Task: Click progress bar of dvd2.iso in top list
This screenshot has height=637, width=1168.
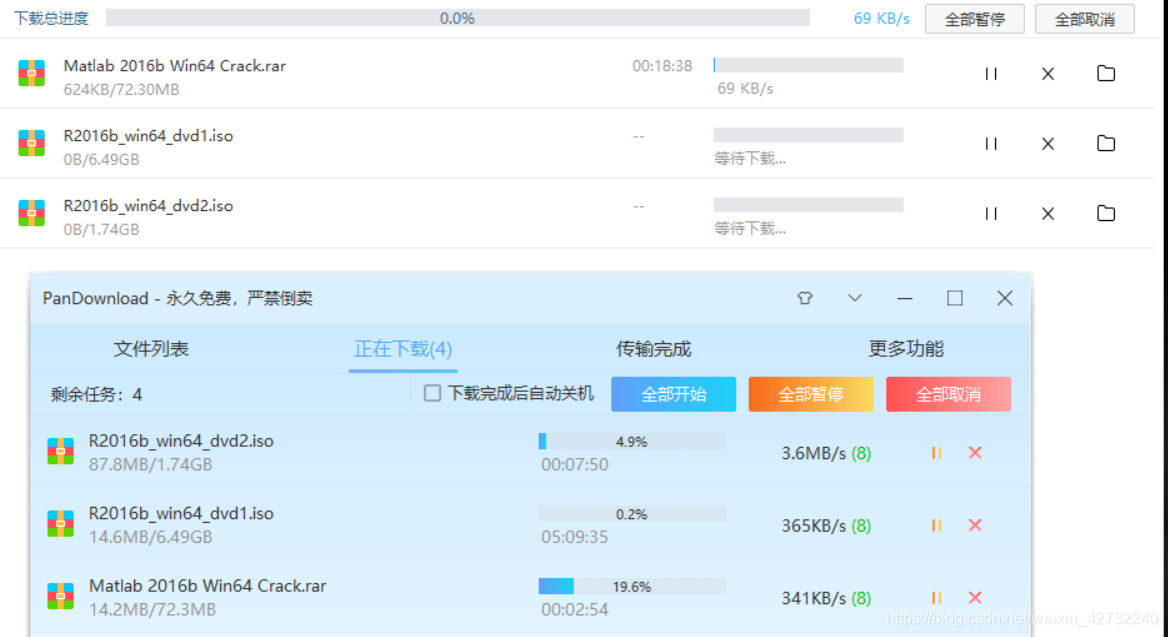Action: pos(808,205)
